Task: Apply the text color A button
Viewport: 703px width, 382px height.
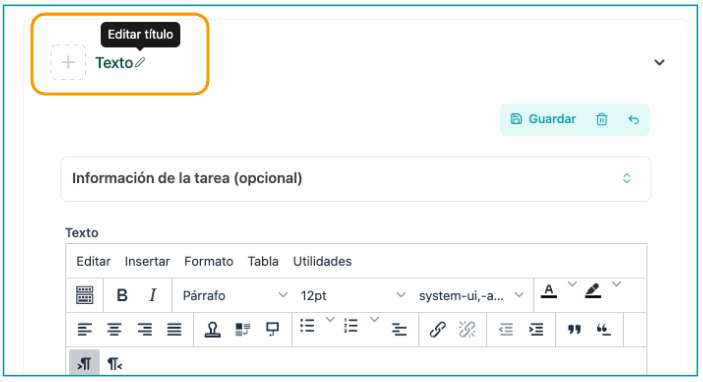Action: click(x=549, y=291)
